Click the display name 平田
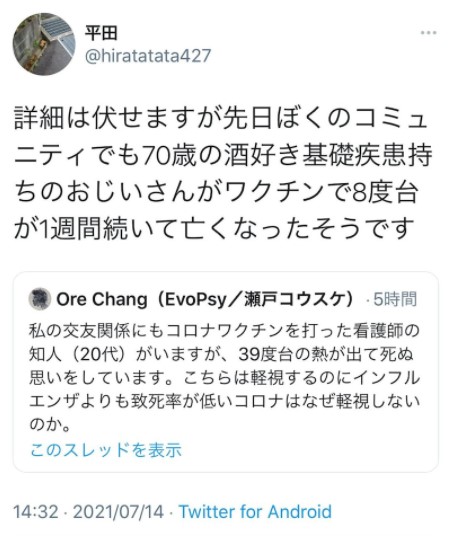This screenshot has height=536, width=453. point(101,33)
